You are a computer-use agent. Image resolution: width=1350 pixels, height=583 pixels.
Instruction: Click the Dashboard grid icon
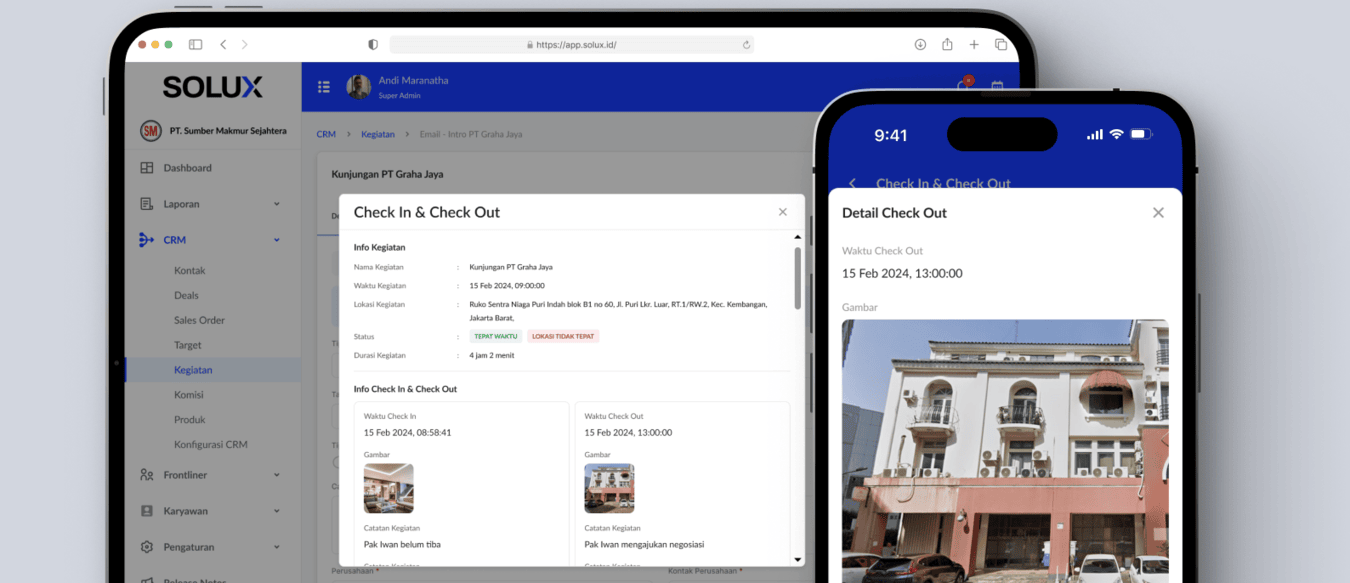[147, 168]
